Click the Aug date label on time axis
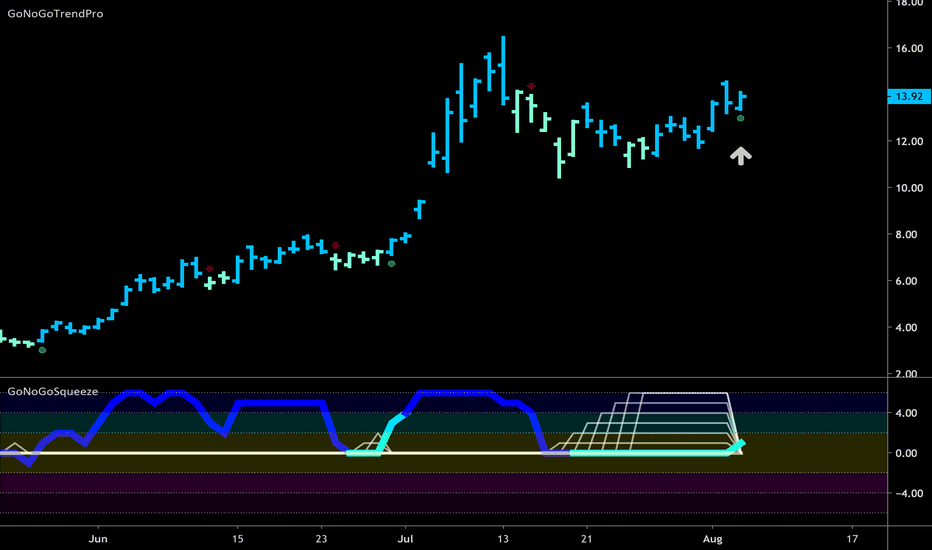Screen dimensions: 932x550 pos(713,539)
